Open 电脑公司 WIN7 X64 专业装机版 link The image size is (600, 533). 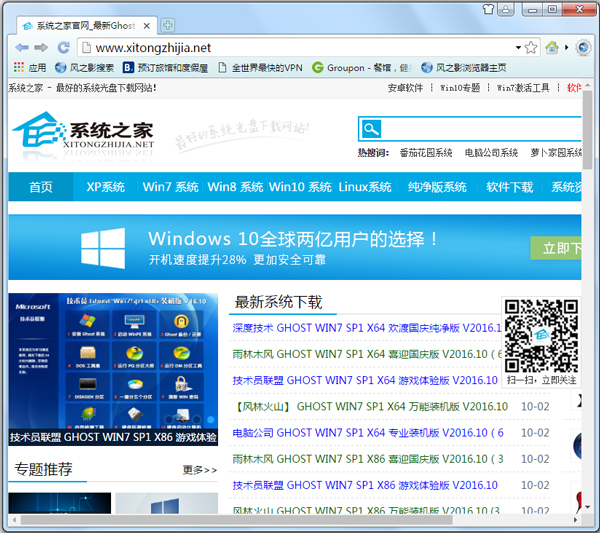coord(368,433)
